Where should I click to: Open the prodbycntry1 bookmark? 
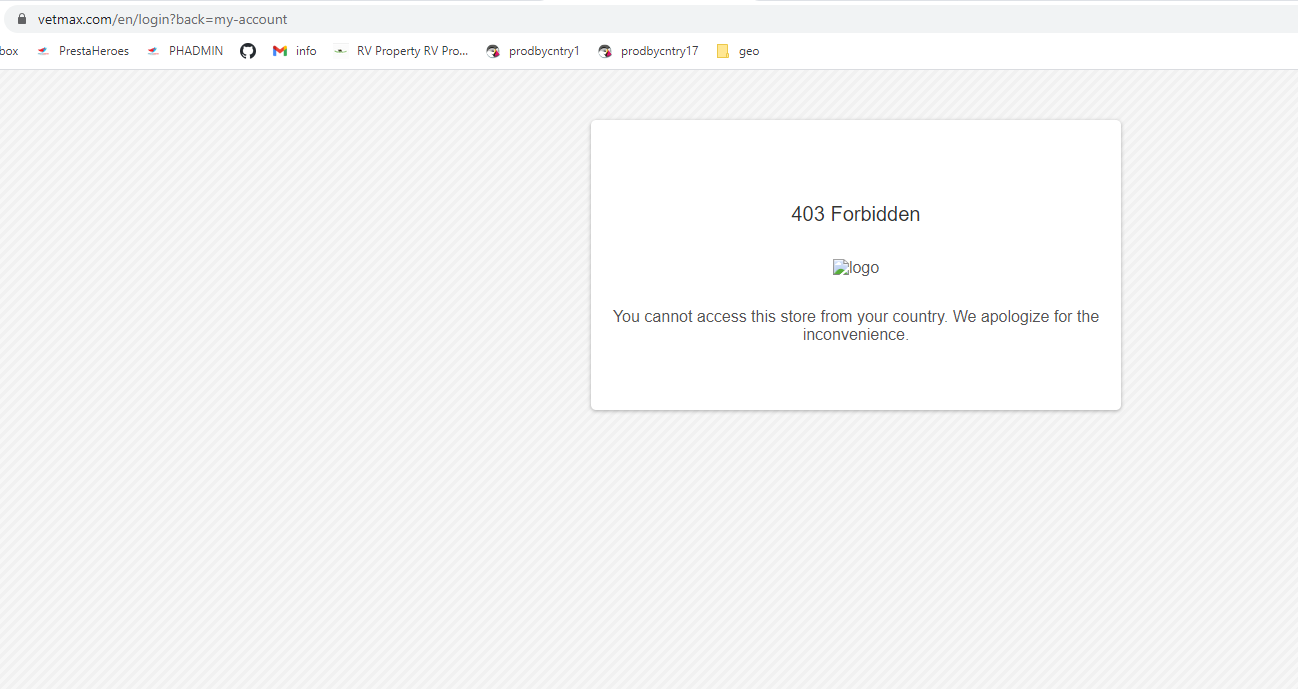point(533,51)
